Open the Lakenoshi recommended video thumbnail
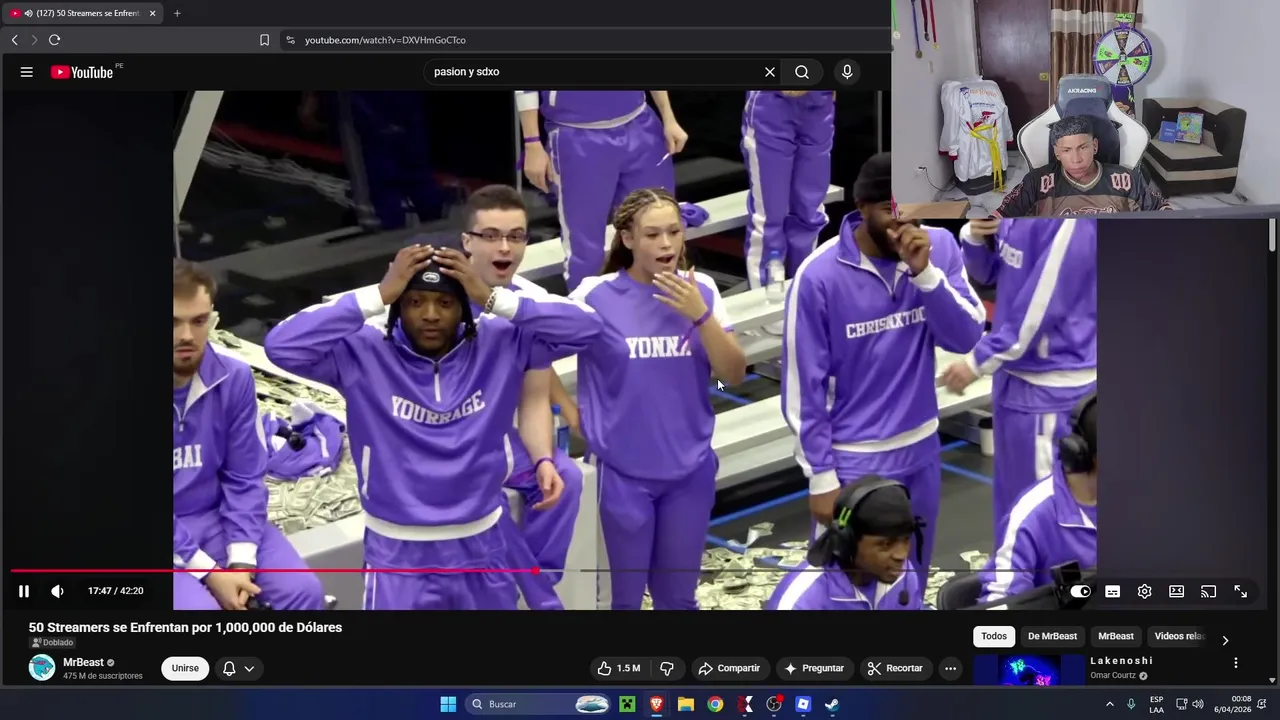The width and height of the screenshot is (1280, 720). click(x=1027, y=670)
